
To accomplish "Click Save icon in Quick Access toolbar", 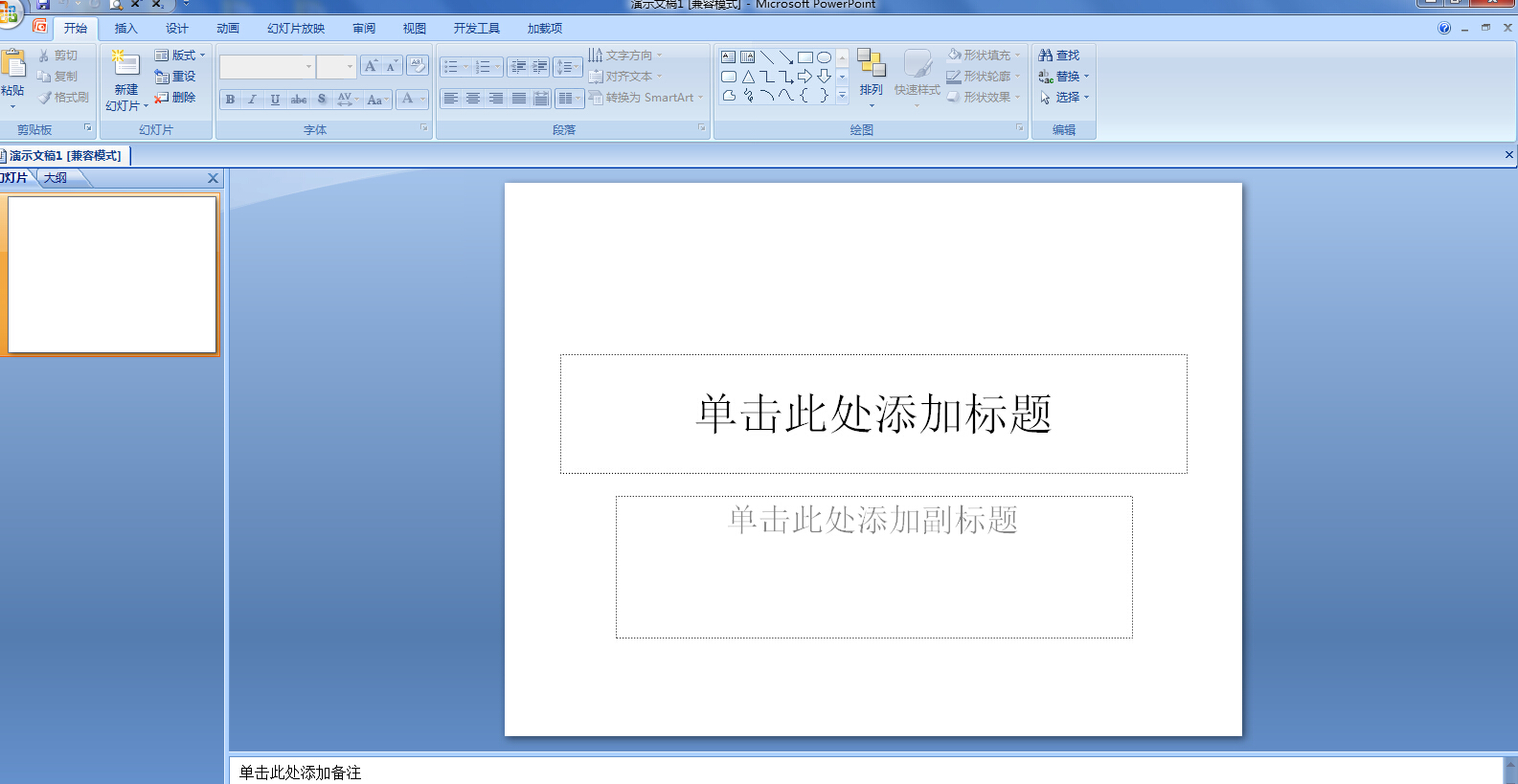I will pos(43,5).
